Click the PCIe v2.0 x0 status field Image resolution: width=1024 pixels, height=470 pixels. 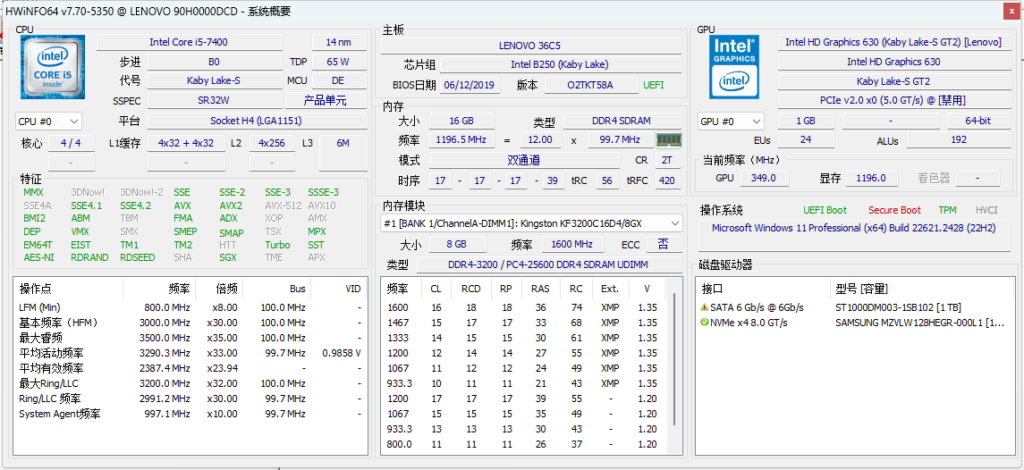893,101
